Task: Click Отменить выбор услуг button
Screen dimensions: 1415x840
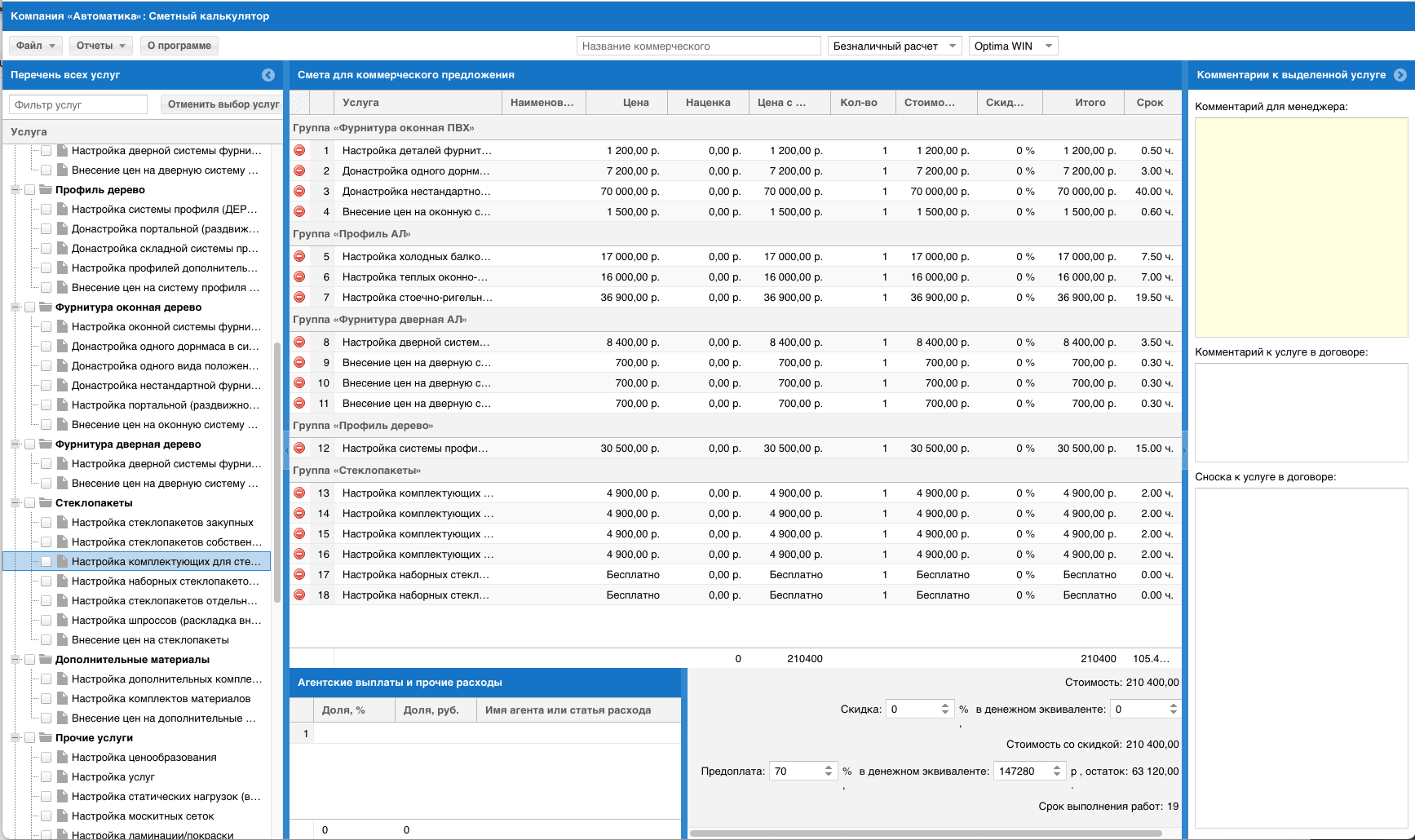Action: tap(223, 104)
